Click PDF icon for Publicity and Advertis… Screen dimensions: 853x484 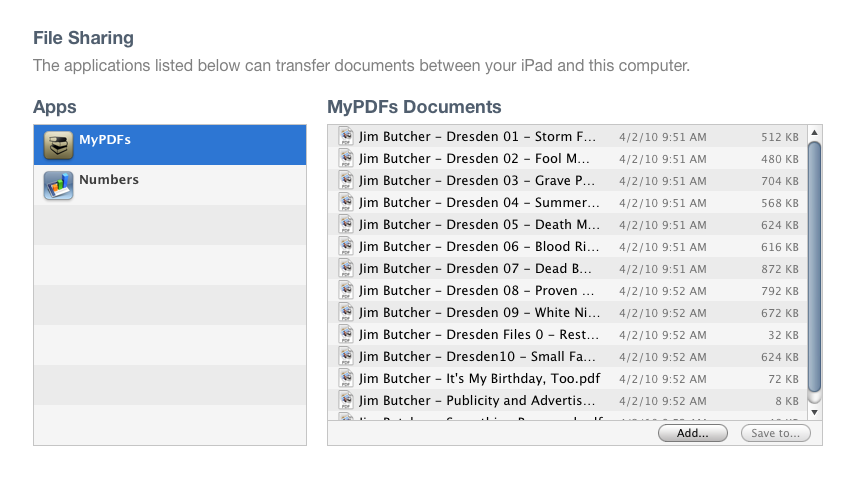346,400
